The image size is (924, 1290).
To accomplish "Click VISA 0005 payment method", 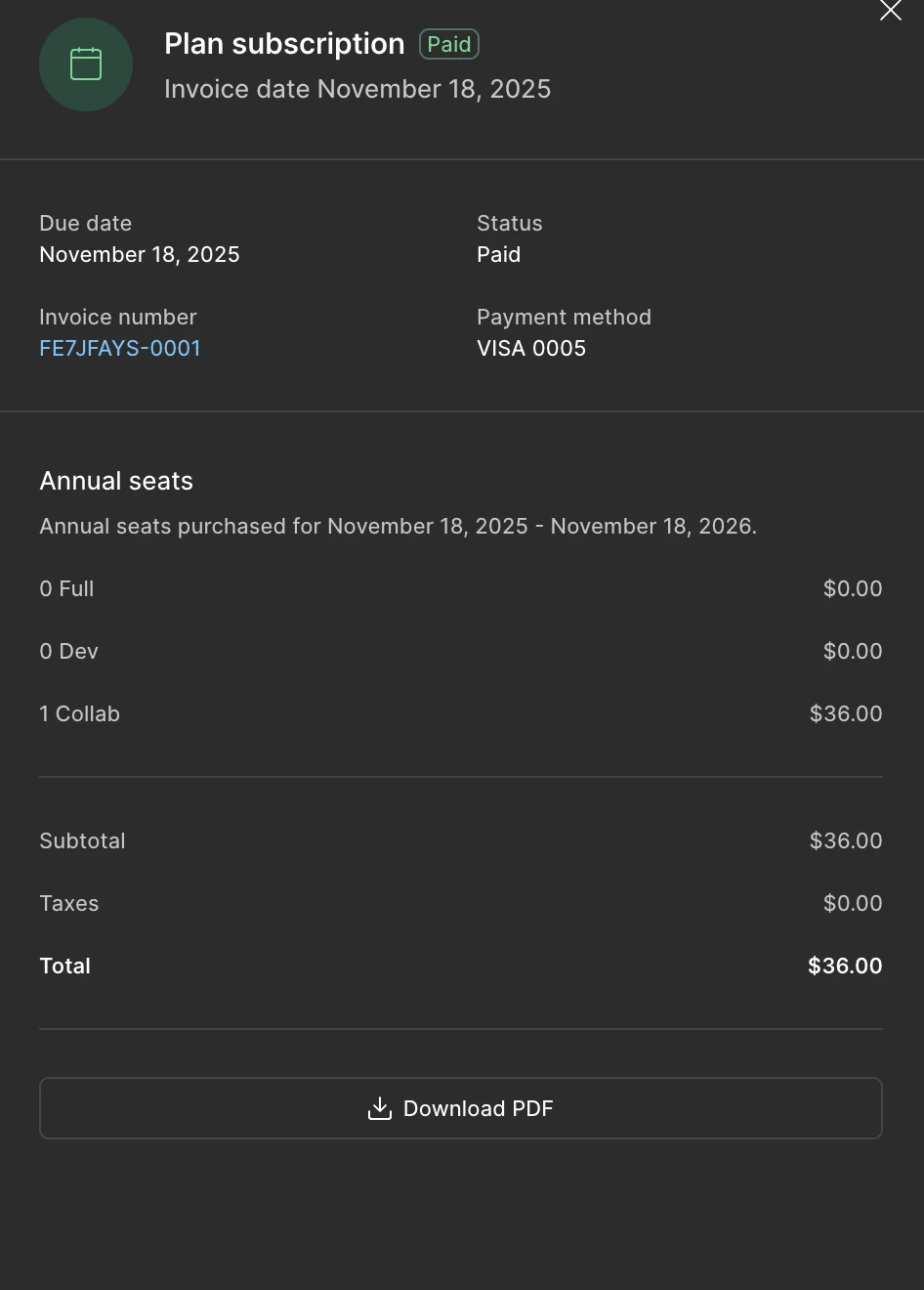I will pos(531,348).
